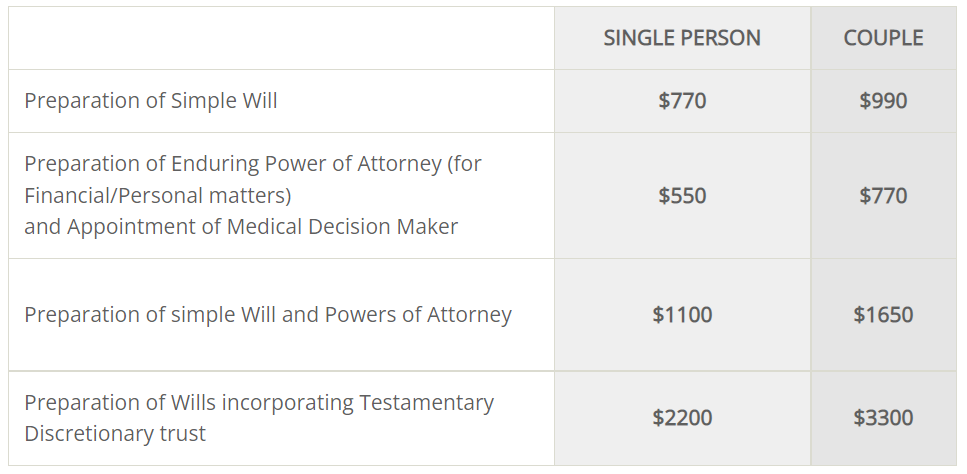Click 'Financial/Personal matters)' text line
The height and width of the screenshot is (474, 967).
pos(158,195)
